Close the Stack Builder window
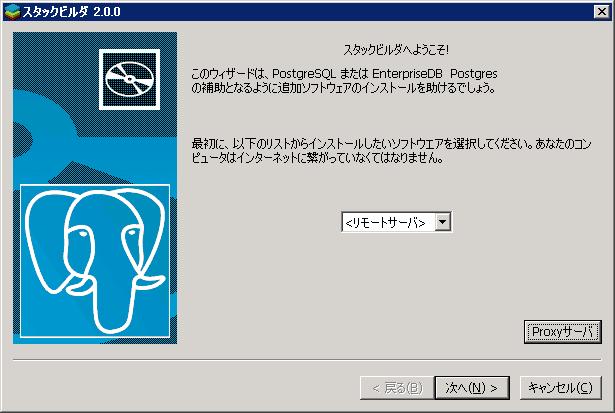This screenshot has width=615, height=413. (x=602, y=11)
